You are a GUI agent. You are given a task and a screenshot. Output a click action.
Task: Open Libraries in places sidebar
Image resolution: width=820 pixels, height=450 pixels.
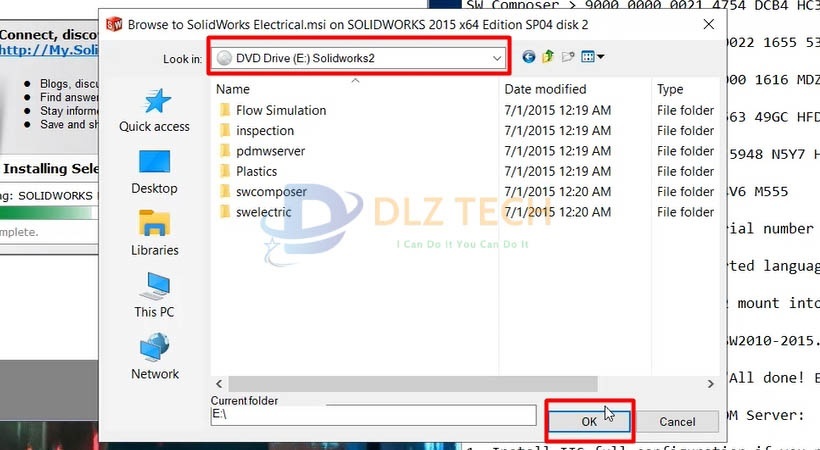point(154,234)
